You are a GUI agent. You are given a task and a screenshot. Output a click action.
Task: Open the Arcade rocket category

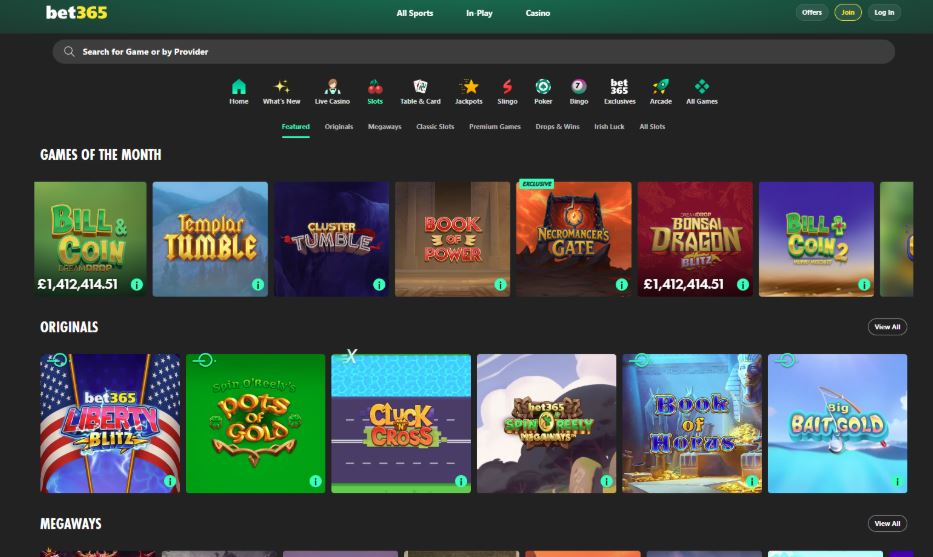[x=660, y=92]
